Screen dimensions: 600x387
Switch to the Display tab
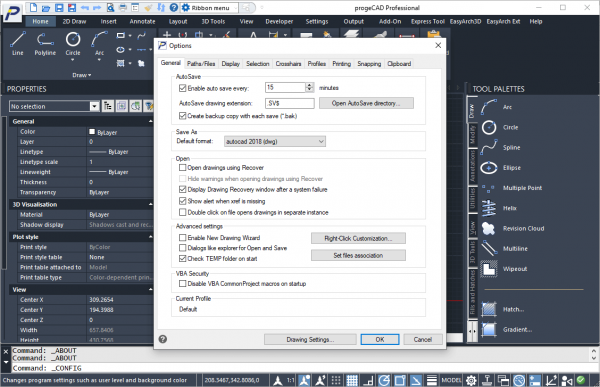point(231,64)
